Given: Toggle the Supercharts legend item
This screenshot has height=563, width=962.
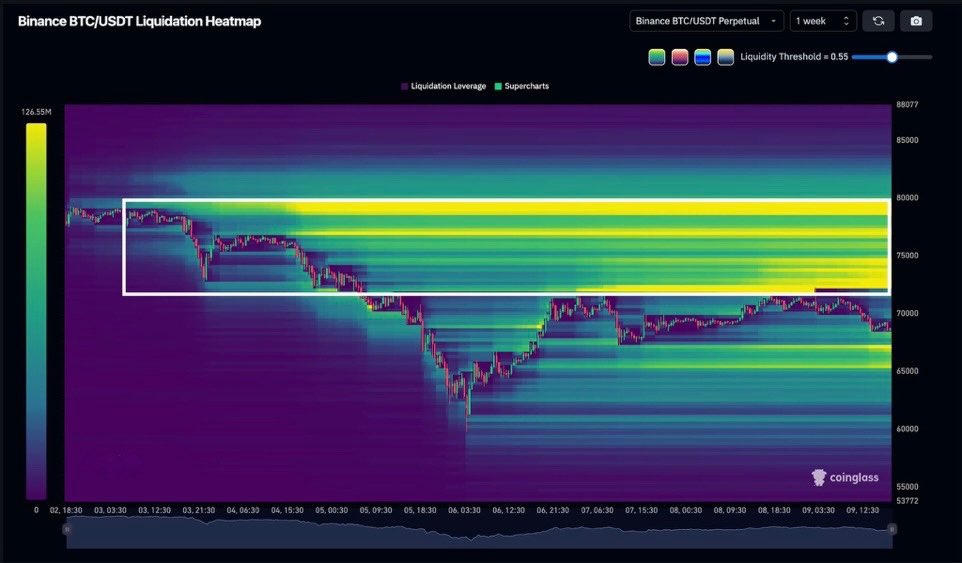Looking at the screenshot, I should click(x=521, y=86).
